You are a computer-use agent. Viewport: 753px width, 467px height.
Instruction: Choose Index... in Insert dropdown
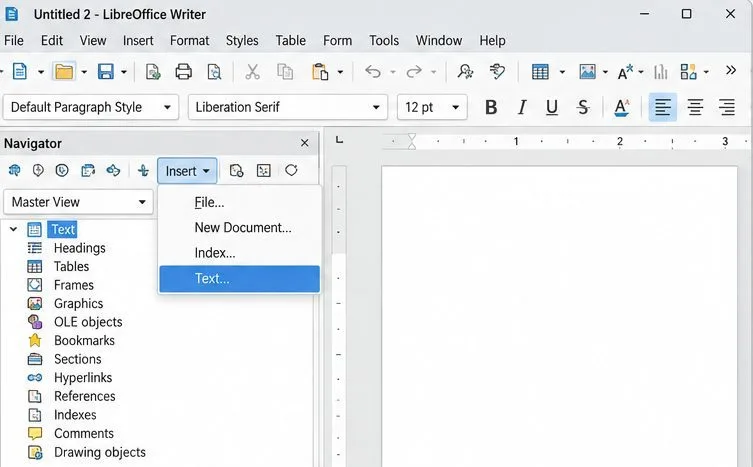239,253
